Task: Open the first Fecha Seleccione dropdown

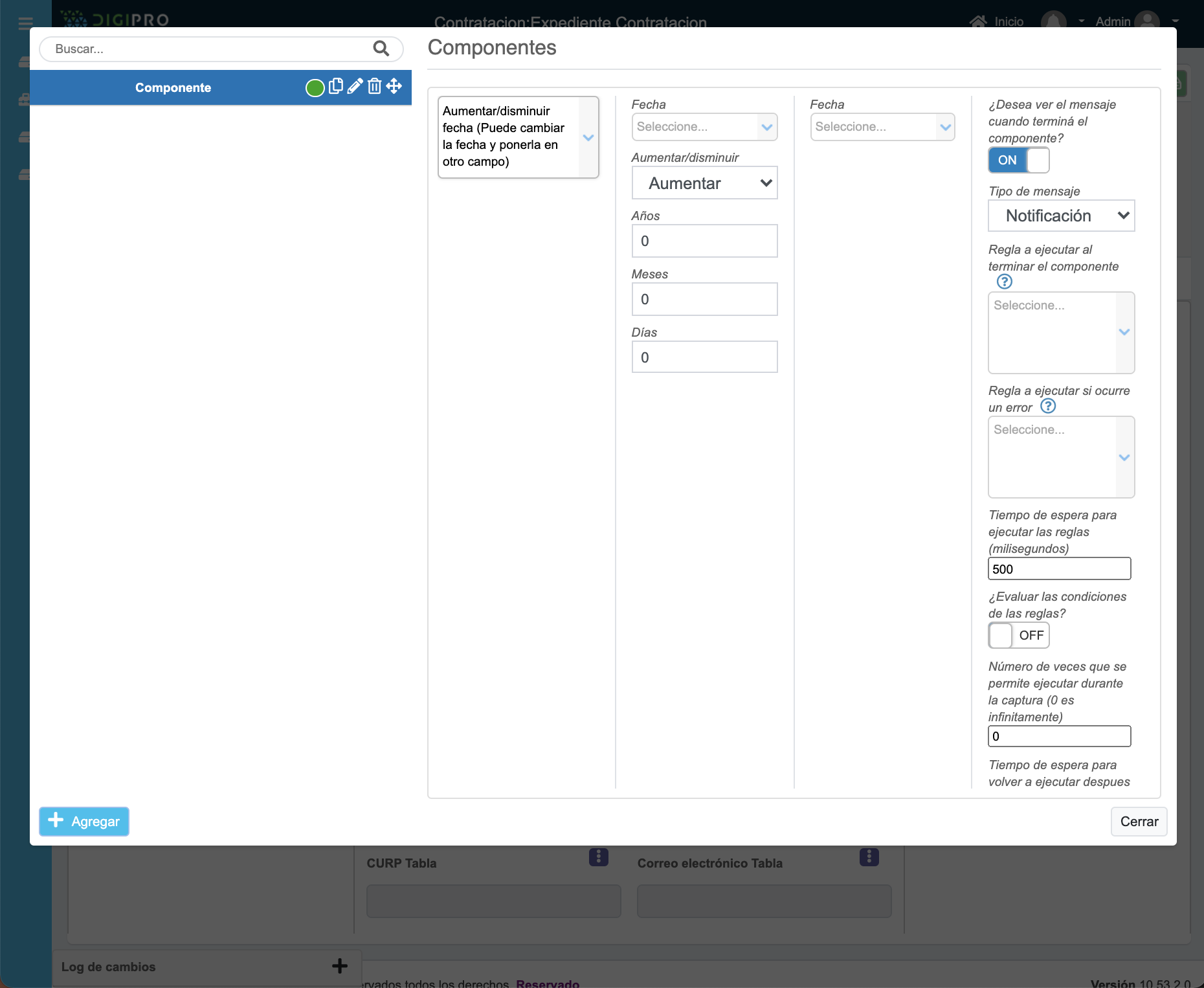Action: coord(704,127)
